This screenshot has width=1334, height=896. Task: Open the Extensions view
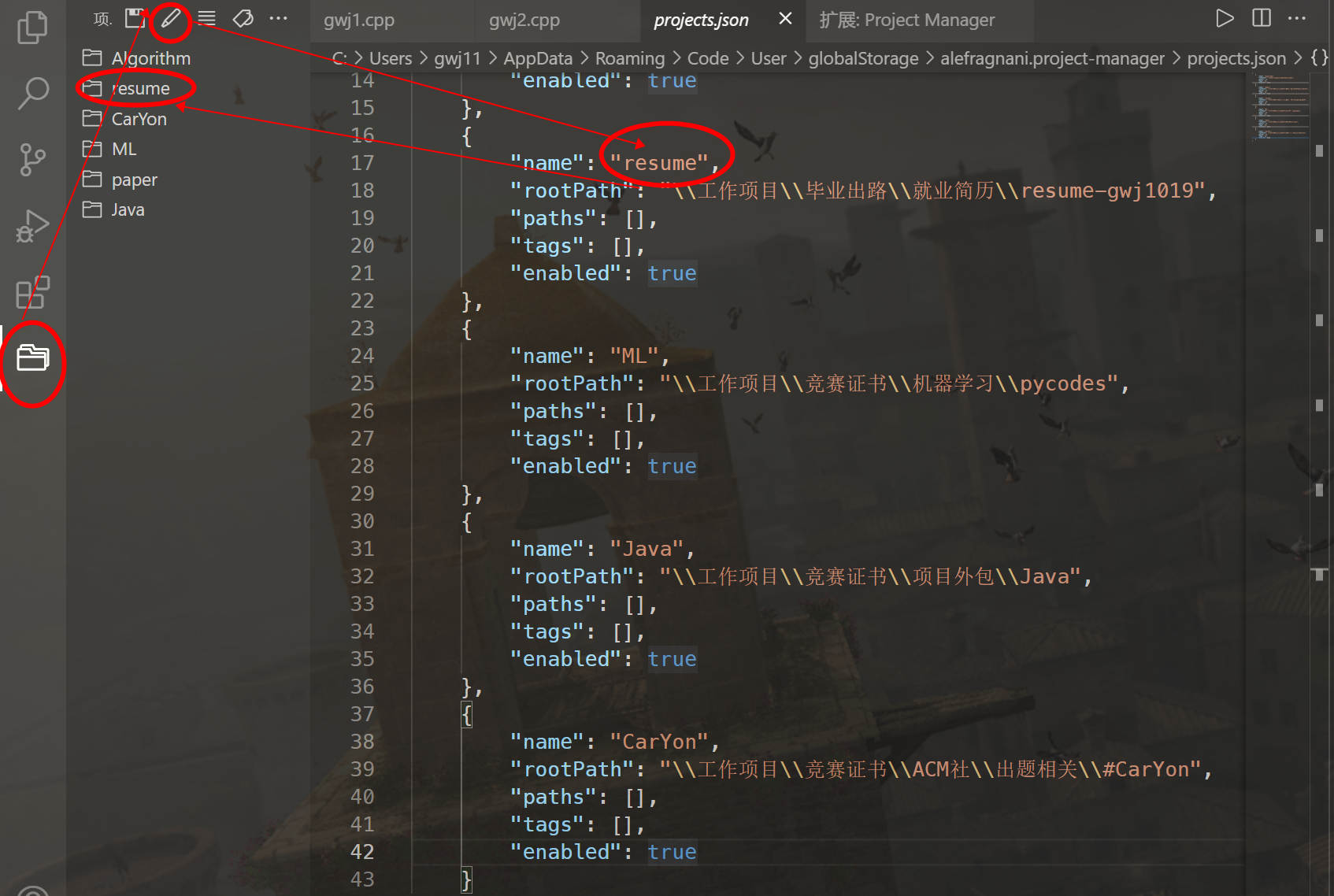point(32,292)
